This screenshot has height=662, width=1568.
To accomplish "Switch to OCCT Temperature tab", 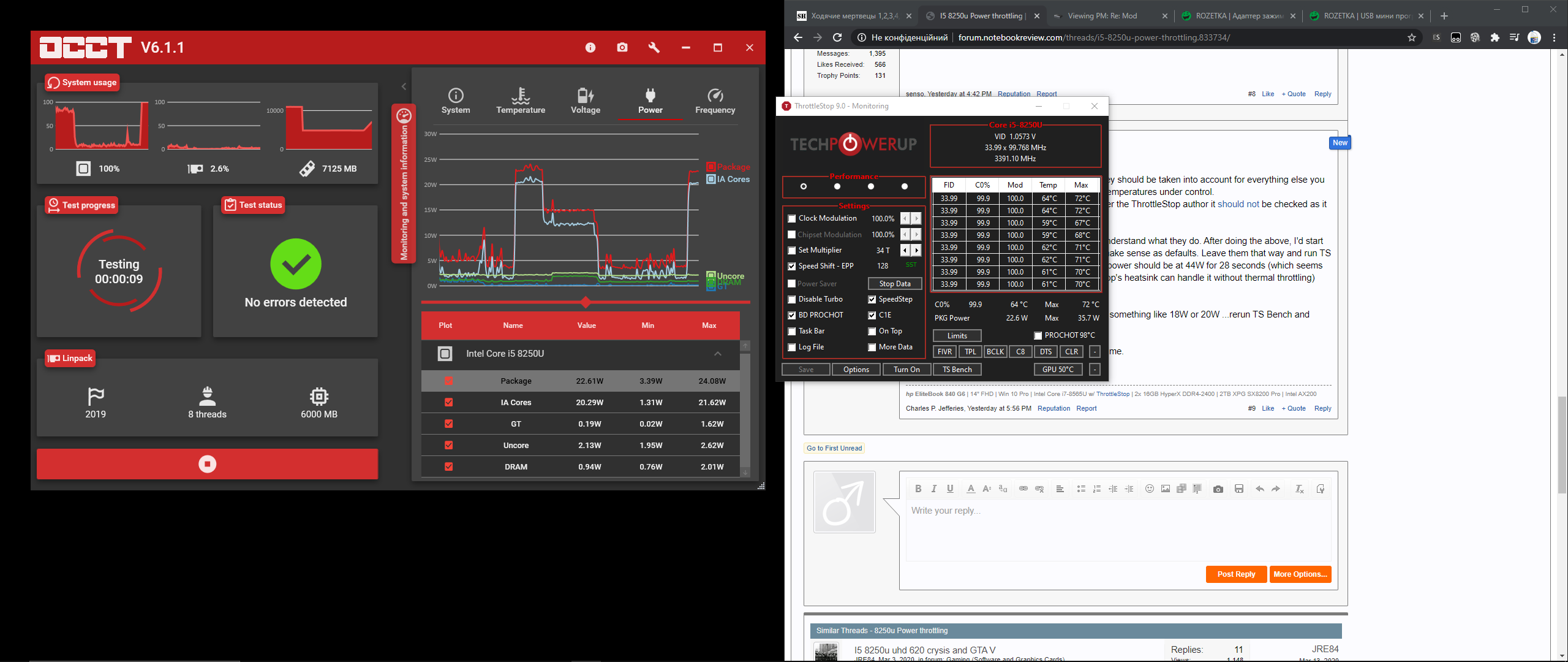I will click(x=520, y=101).
